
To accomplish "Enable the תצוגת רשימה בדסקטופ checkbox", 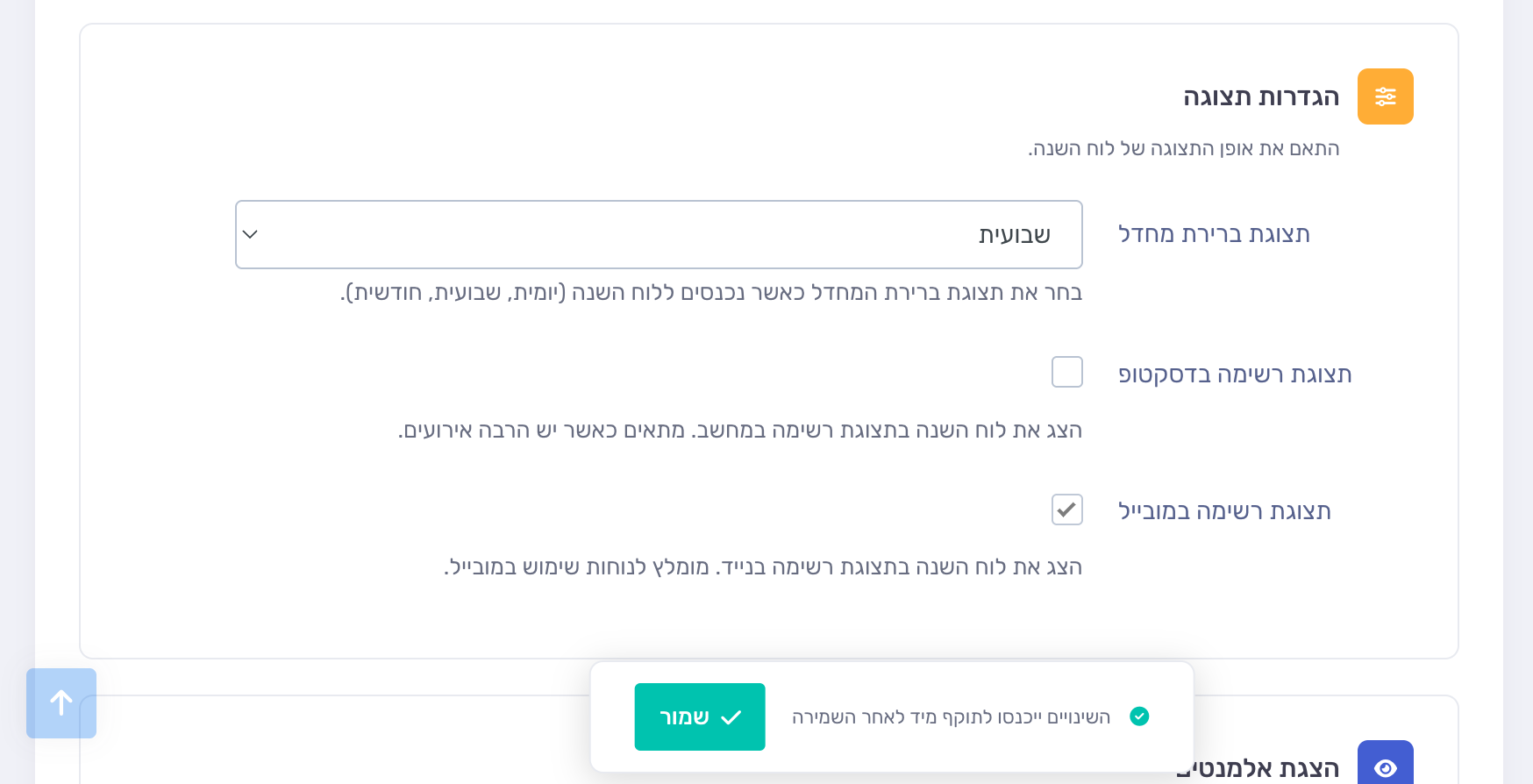I will coord(1066,372).
